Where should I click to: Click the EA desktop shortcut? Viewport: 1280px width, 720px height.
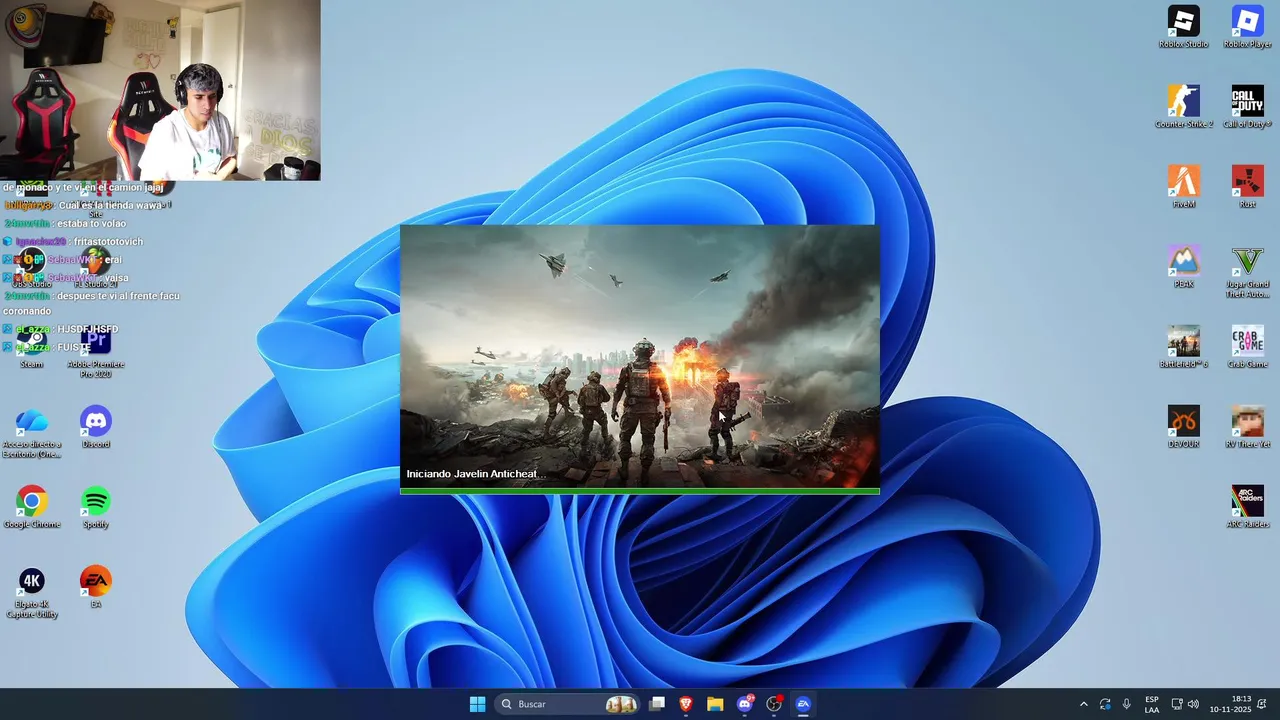(x=96, y=587)
